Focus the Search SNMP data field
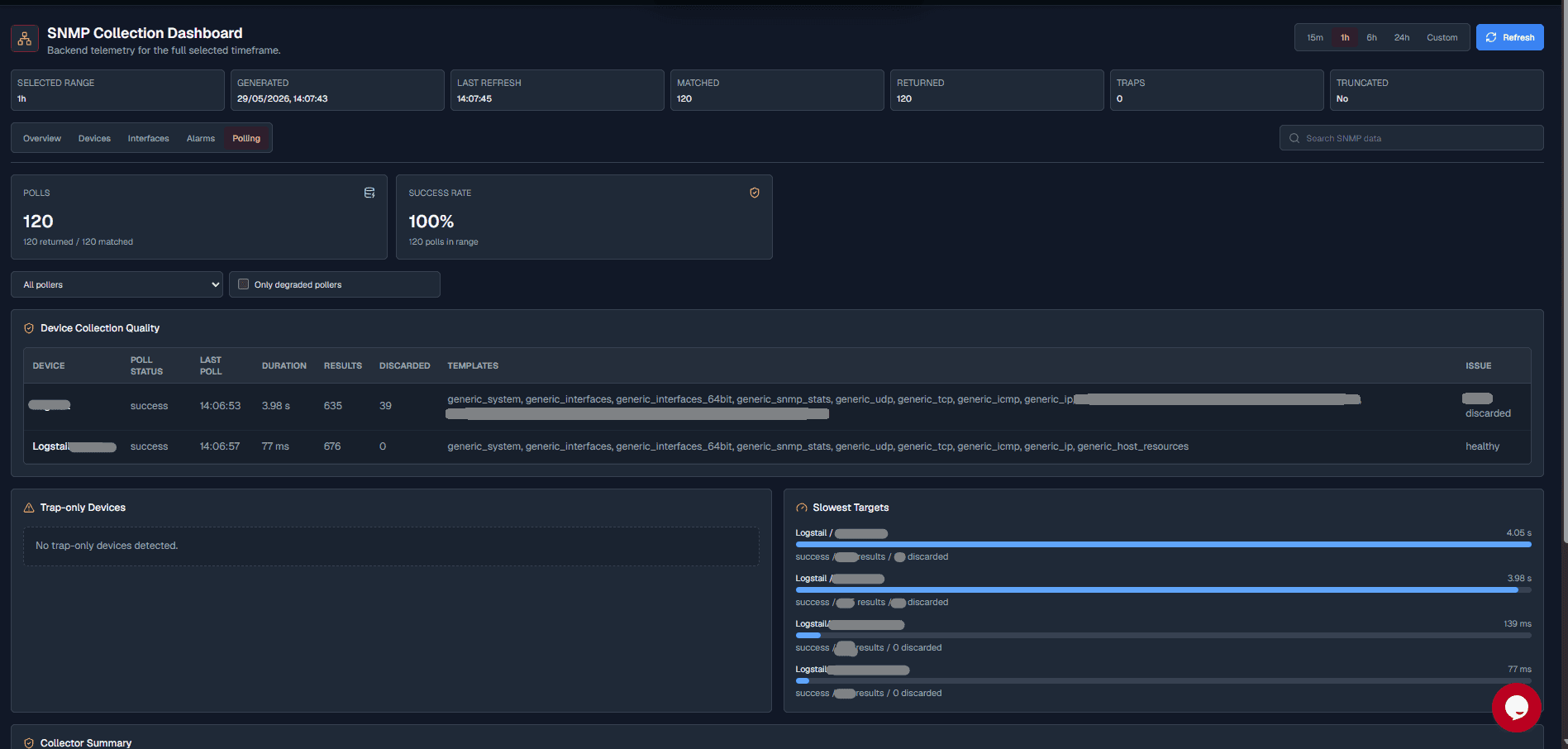Viewport: 1568px width, 749px height. tap(1411, 138)
